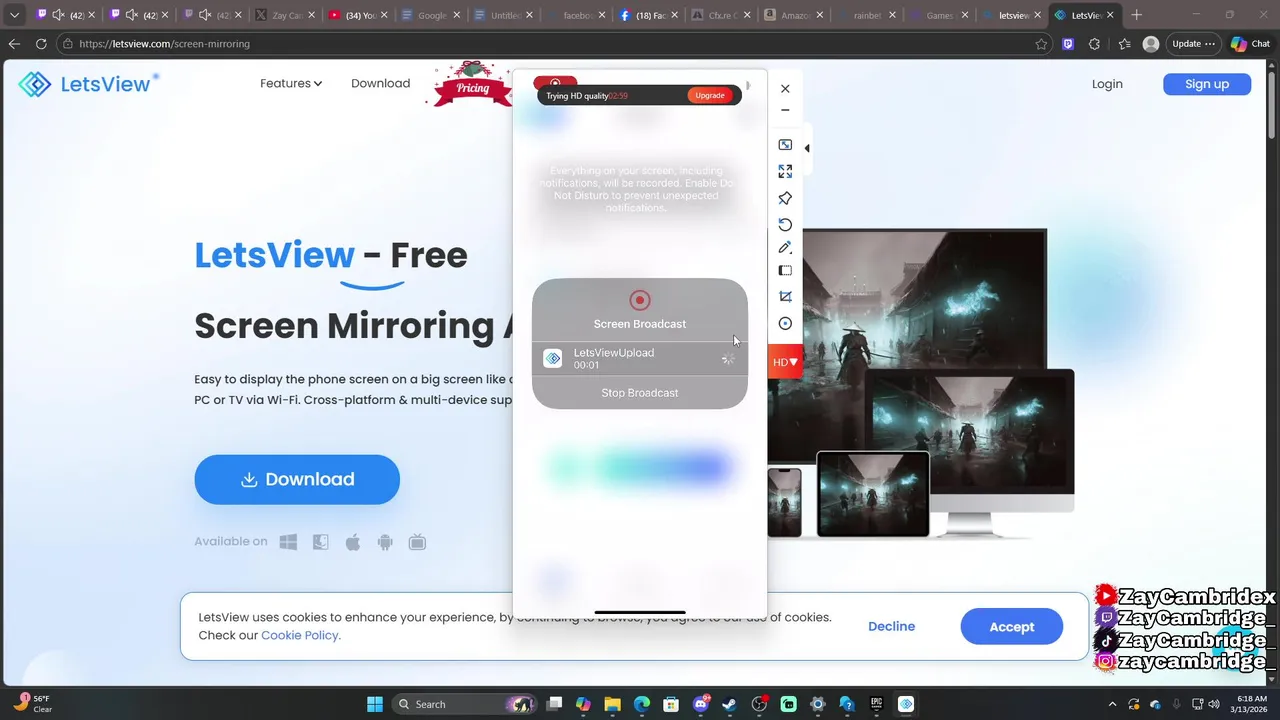Click the orange Upgrade button
This screenshot has height=720, width=1280.
tap(710, 95)
